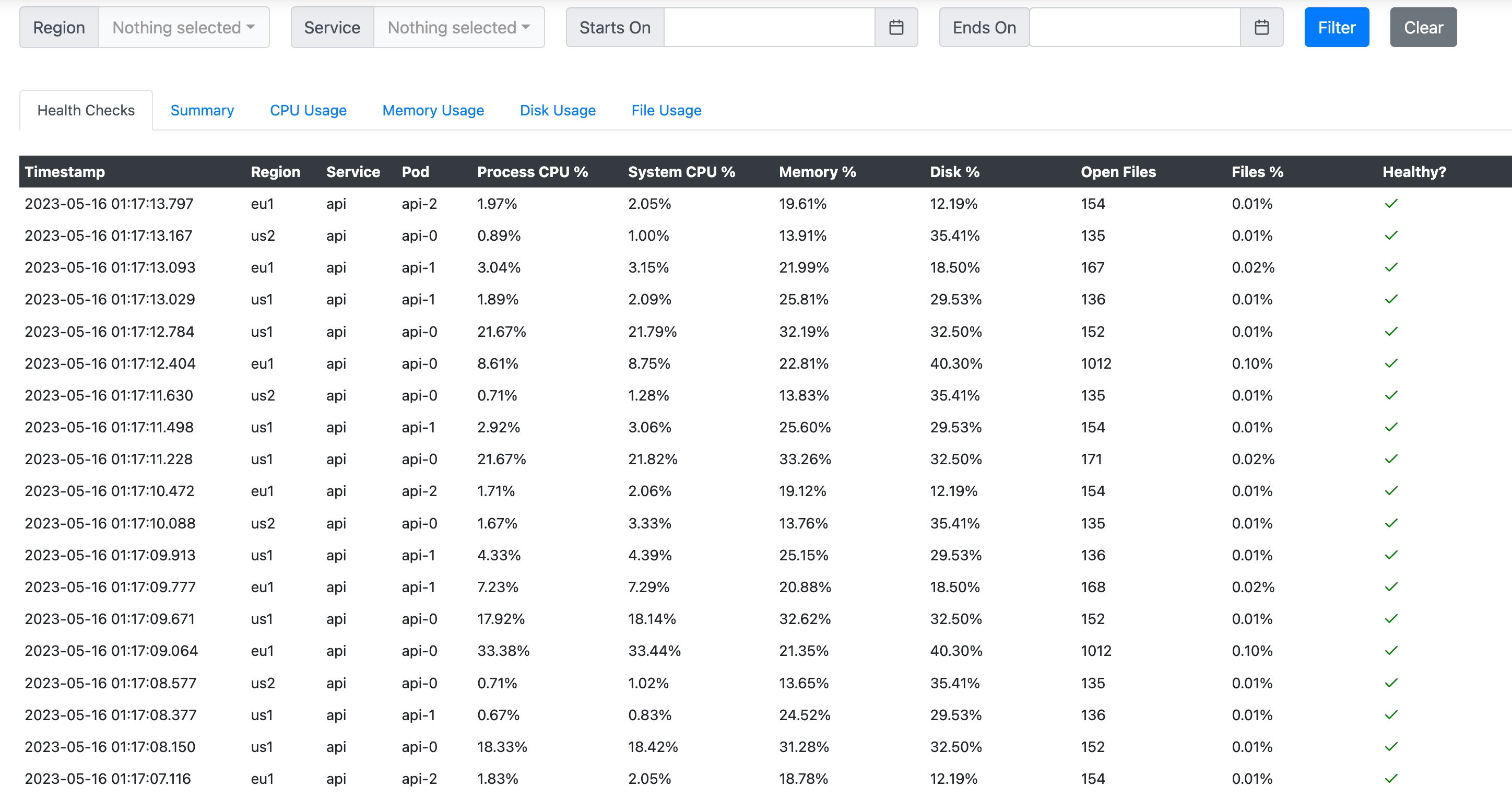Open the File Usage tab

[666, 110]
